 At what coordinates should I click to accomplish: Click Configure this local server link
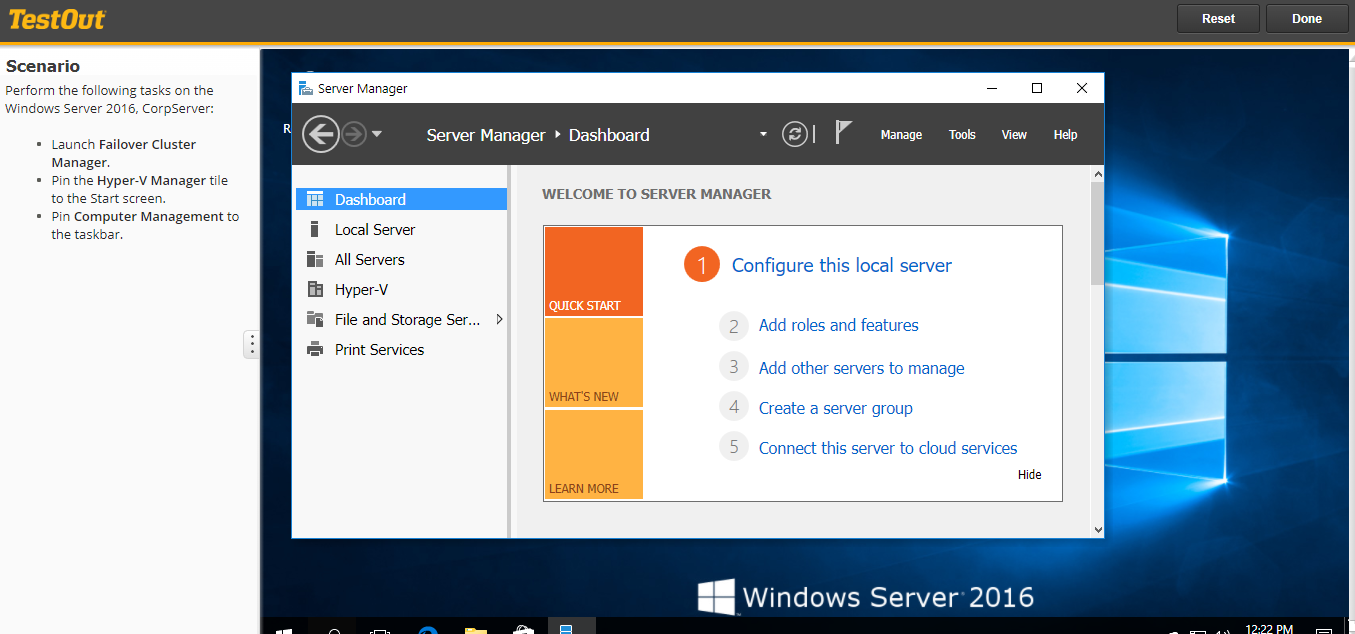(841, 265)
